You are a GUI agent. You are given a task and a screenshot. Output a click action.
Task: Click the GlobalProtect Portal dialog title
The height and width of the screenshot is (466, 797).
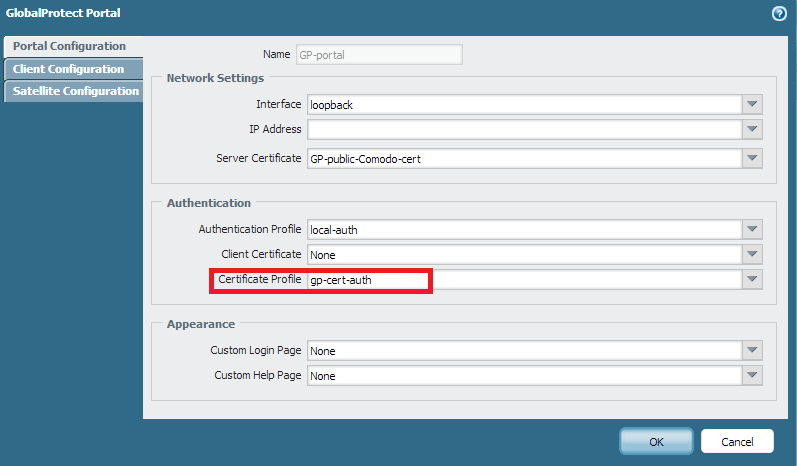[63, 13]
